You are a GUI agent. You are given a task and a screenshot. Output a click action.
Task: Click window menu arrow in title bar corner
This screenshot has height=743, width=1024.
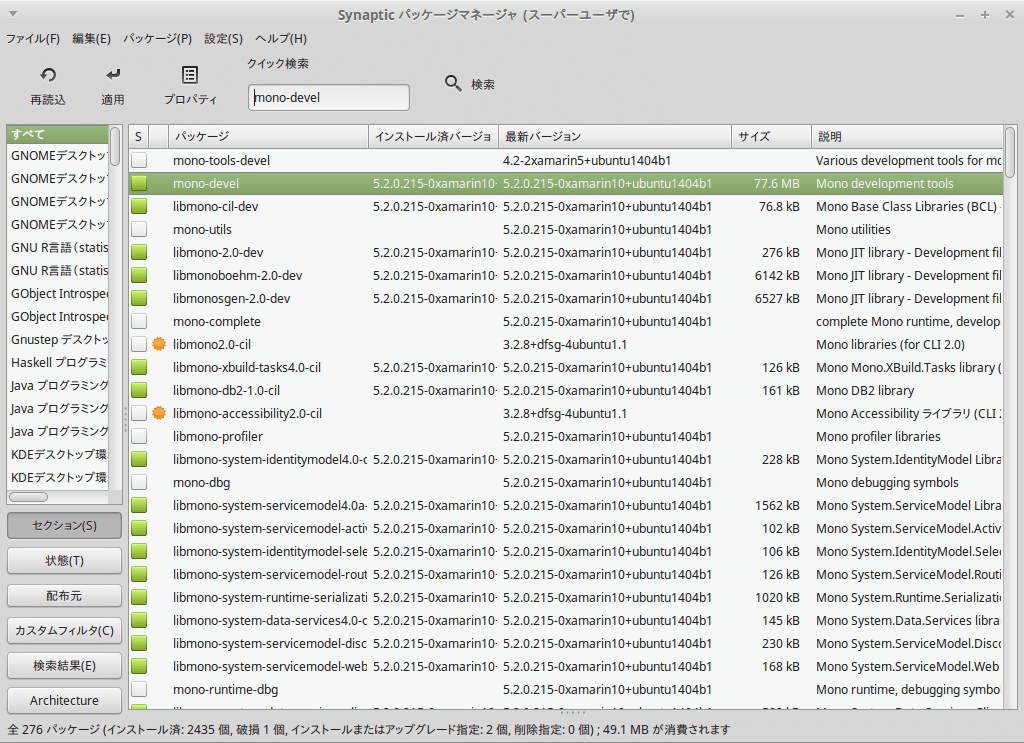tap(12, 14)
